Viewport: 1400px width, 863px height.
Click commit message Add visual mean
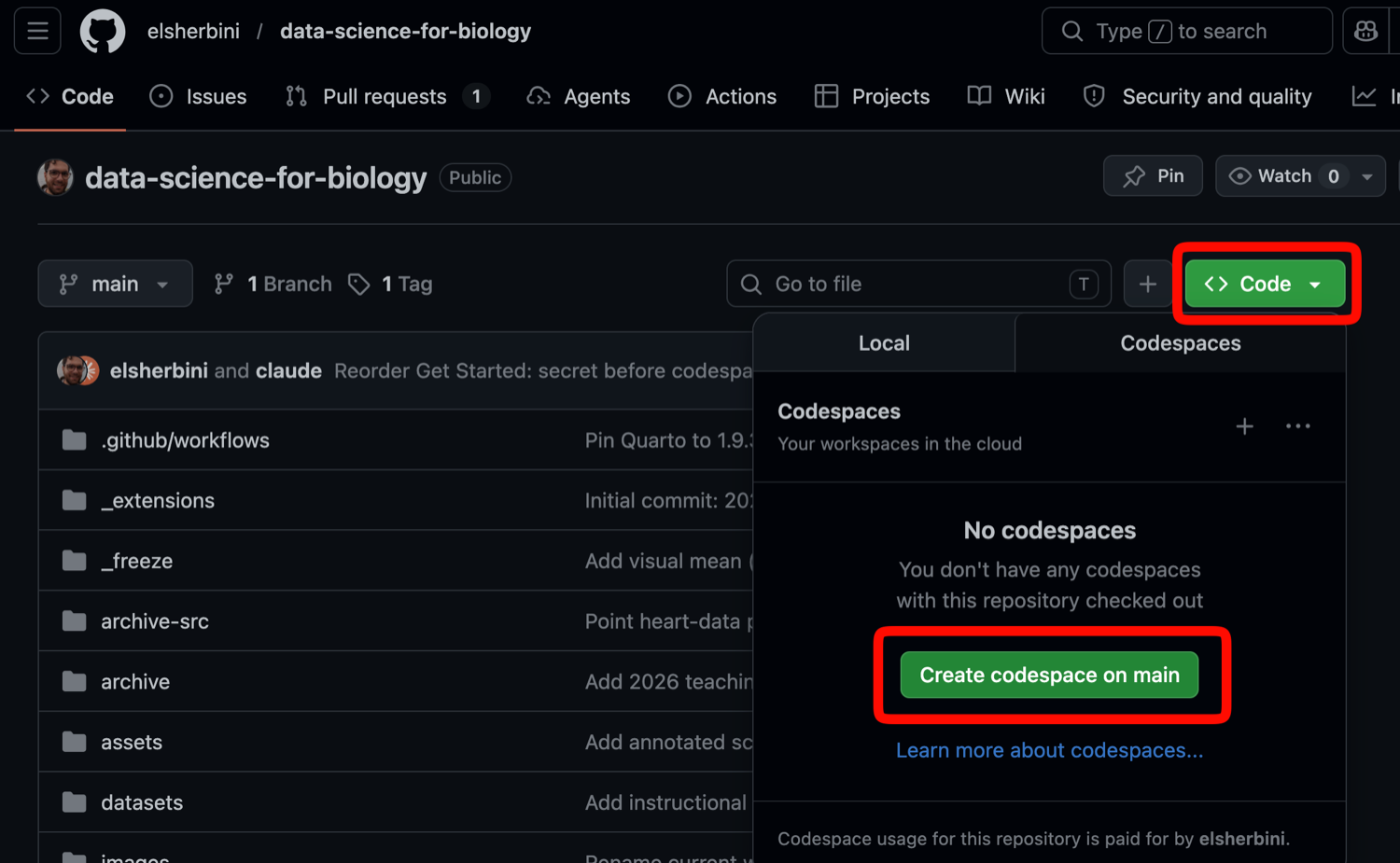click(668, 561)
